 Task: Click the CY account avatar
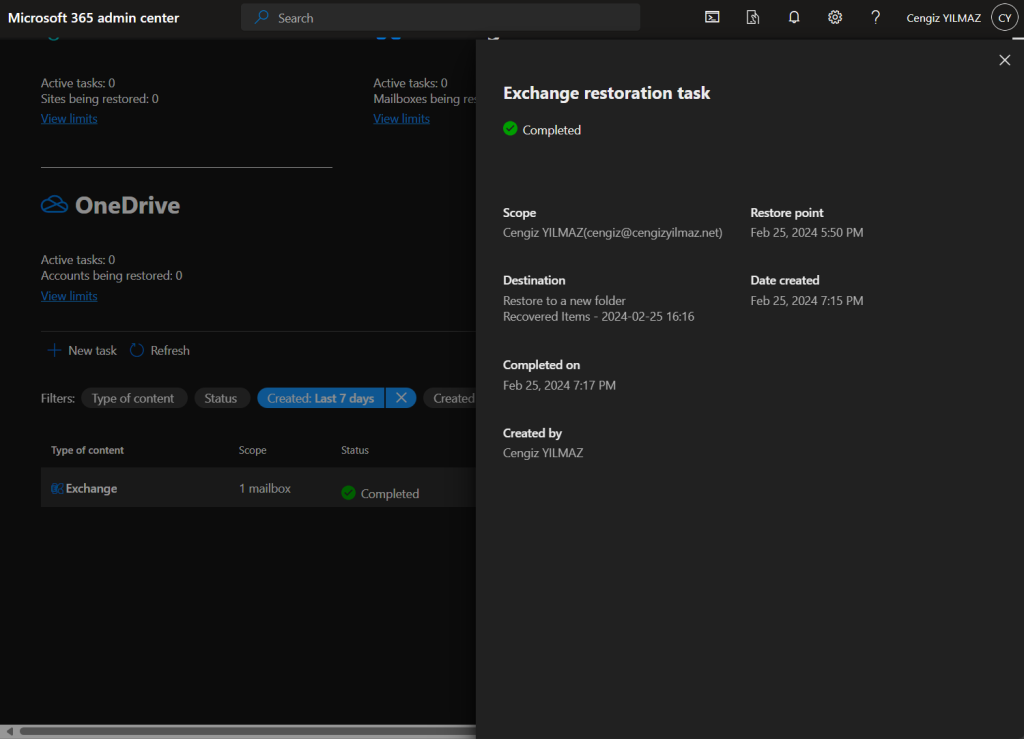click(1004, 17)
